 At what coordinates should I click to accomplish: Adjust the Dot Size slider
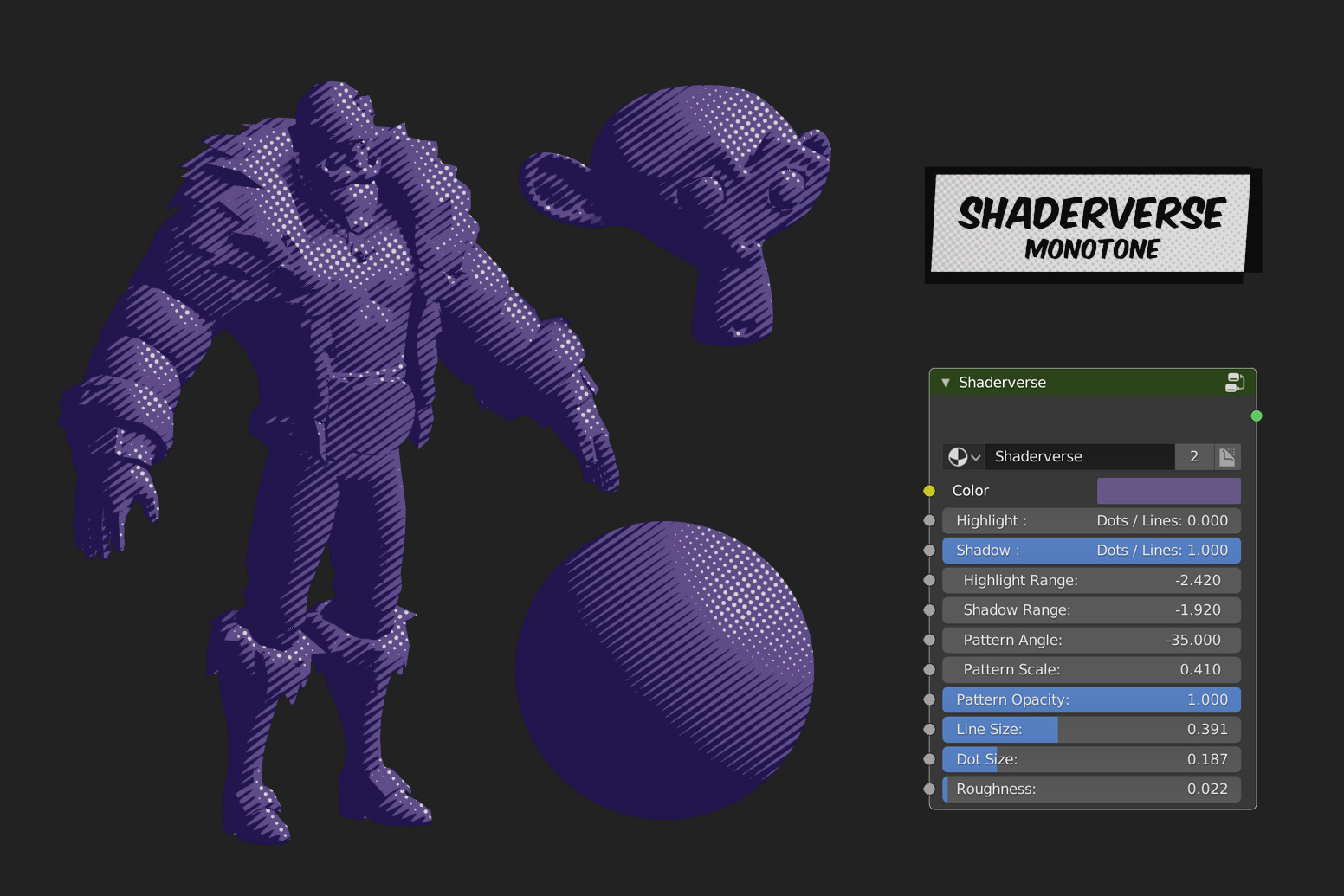tap(1091, 759)
